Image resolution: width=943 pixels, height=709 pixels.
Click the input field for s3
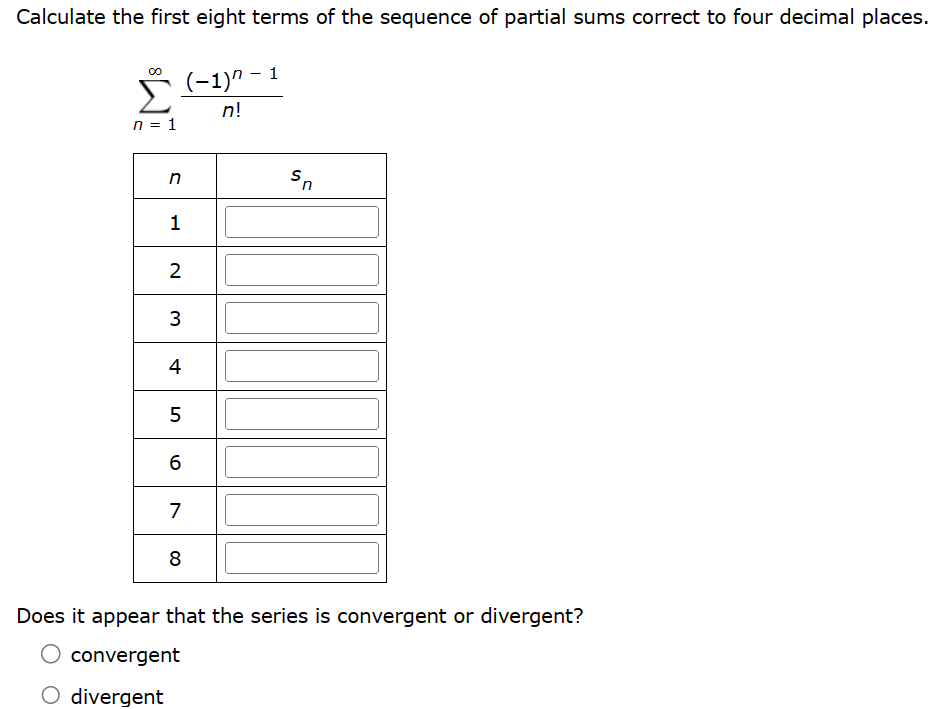[x=302, y=317]
